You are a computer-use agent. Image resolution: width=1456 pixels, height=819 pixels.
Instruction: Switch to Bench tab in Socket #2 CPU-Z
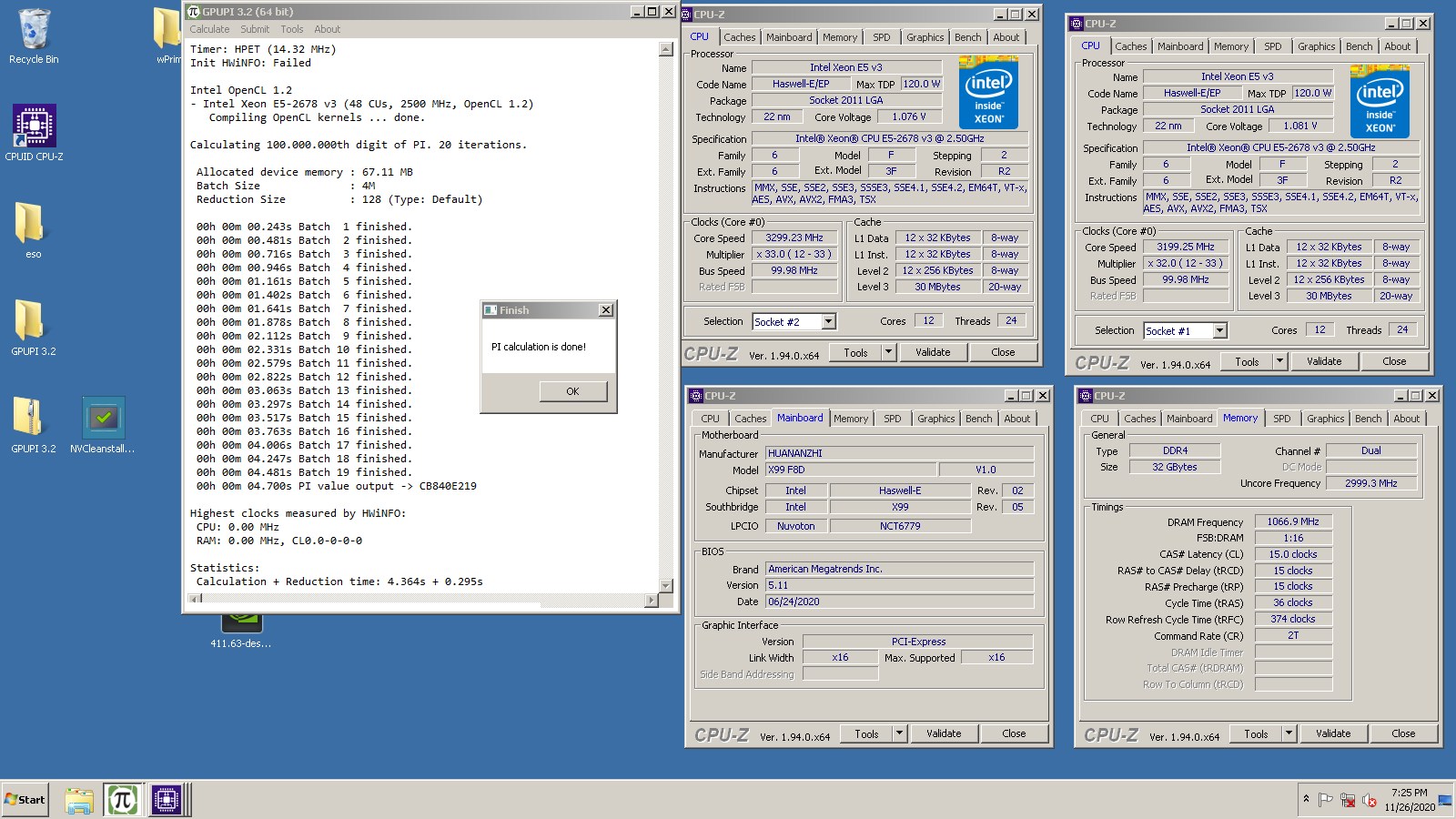[968, 37]
